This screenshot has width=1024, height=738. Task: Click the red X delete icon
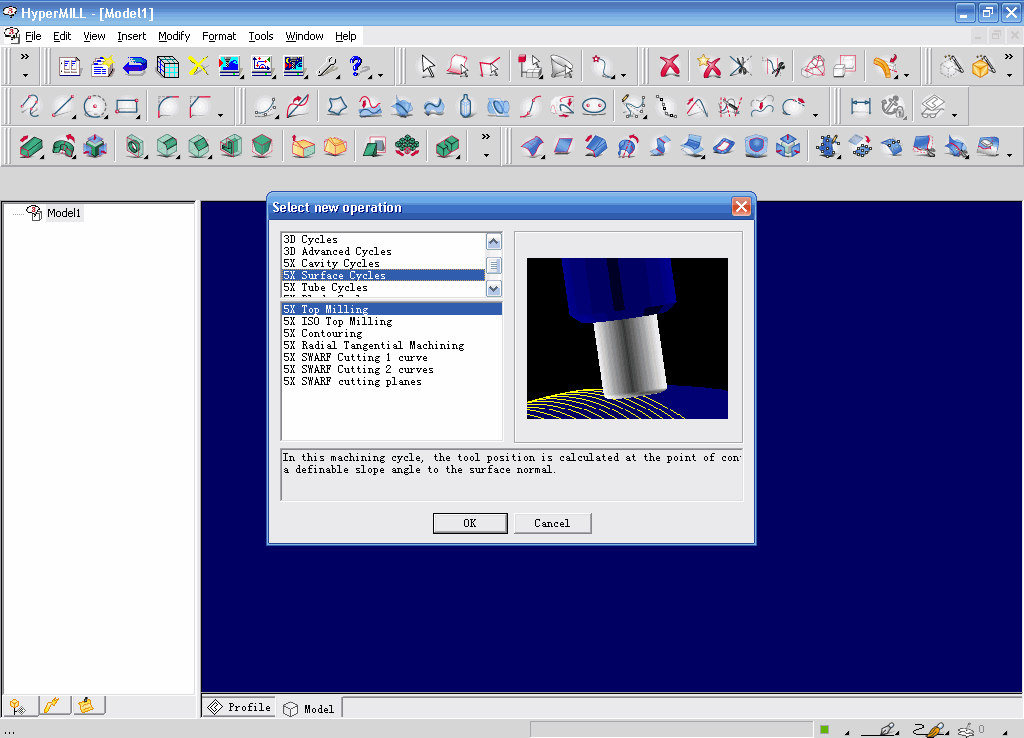669,66
